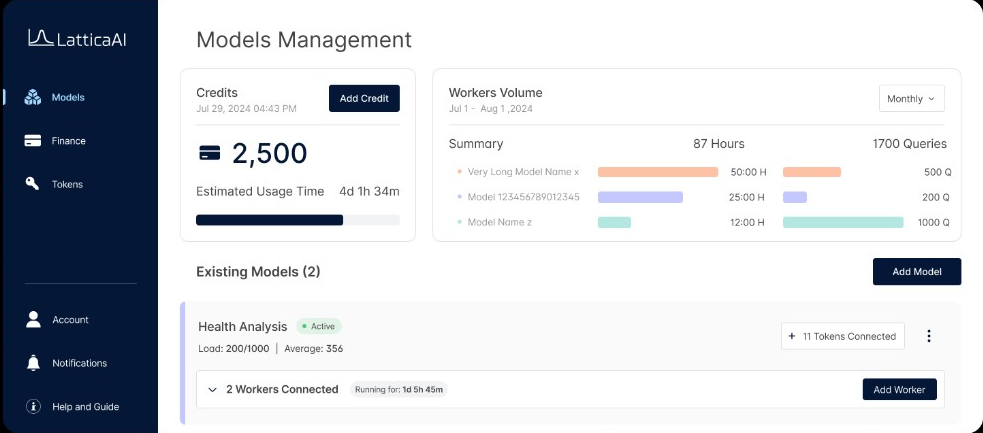Click the Finance card icon in sidebar
The height and width of the screenshot is (433, 983).
(x=33, y=141)
